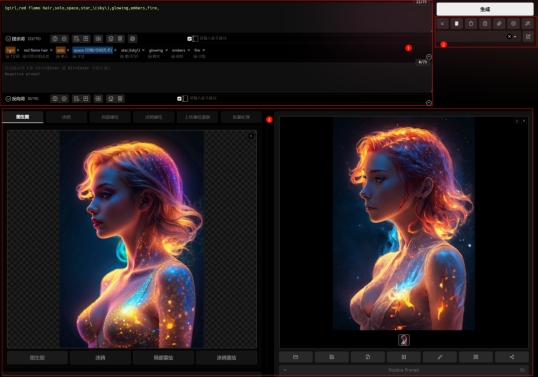Open the output folder icon below the result
538x378 pixels.
pos(296,357)
